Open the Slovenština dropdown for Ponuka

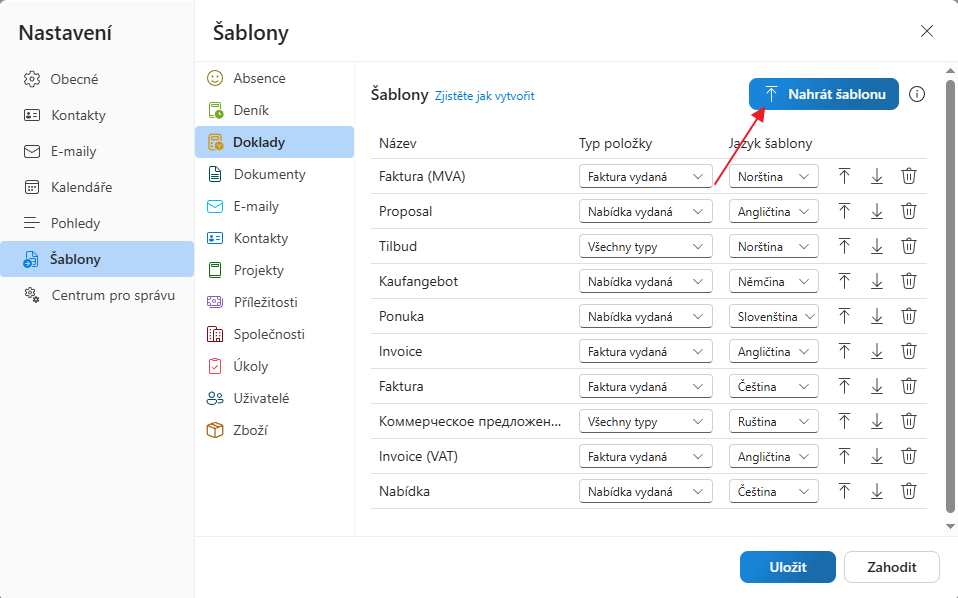(x=772, y=316)
